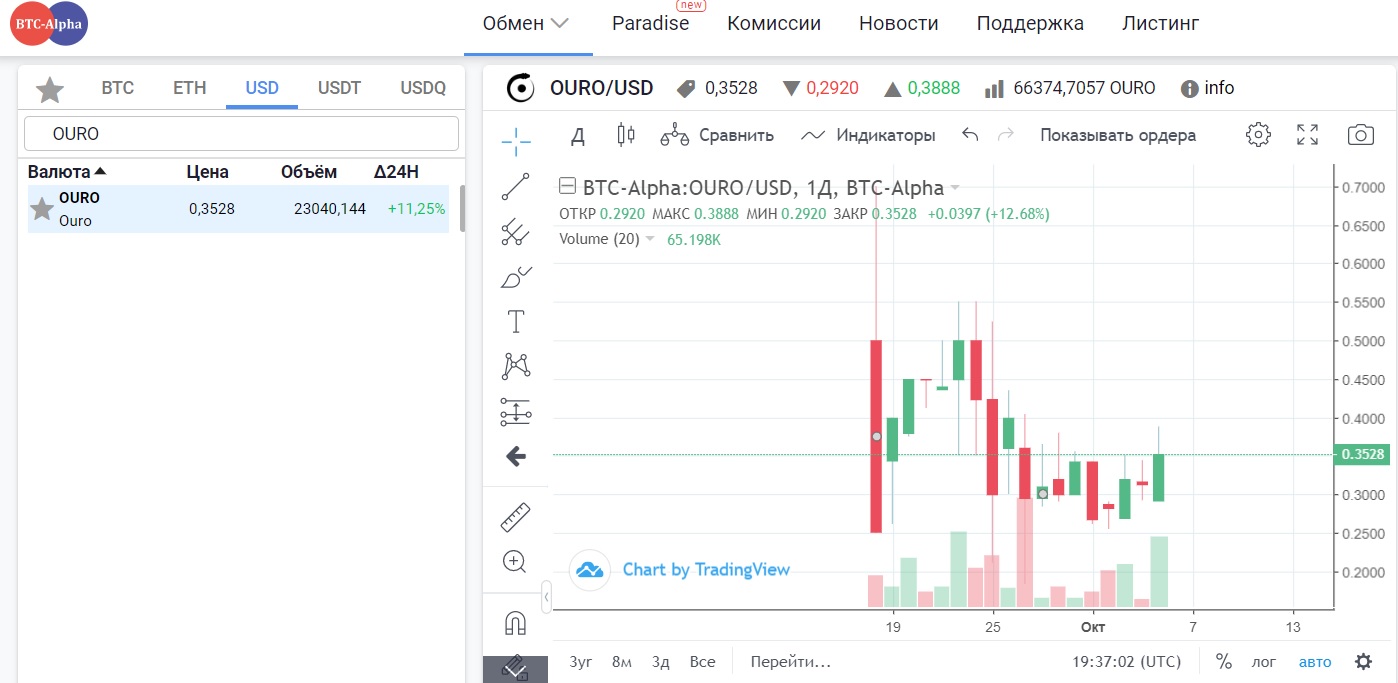
Task: Click the zoom in magnifier tool
Action: [x=515, y=562]
